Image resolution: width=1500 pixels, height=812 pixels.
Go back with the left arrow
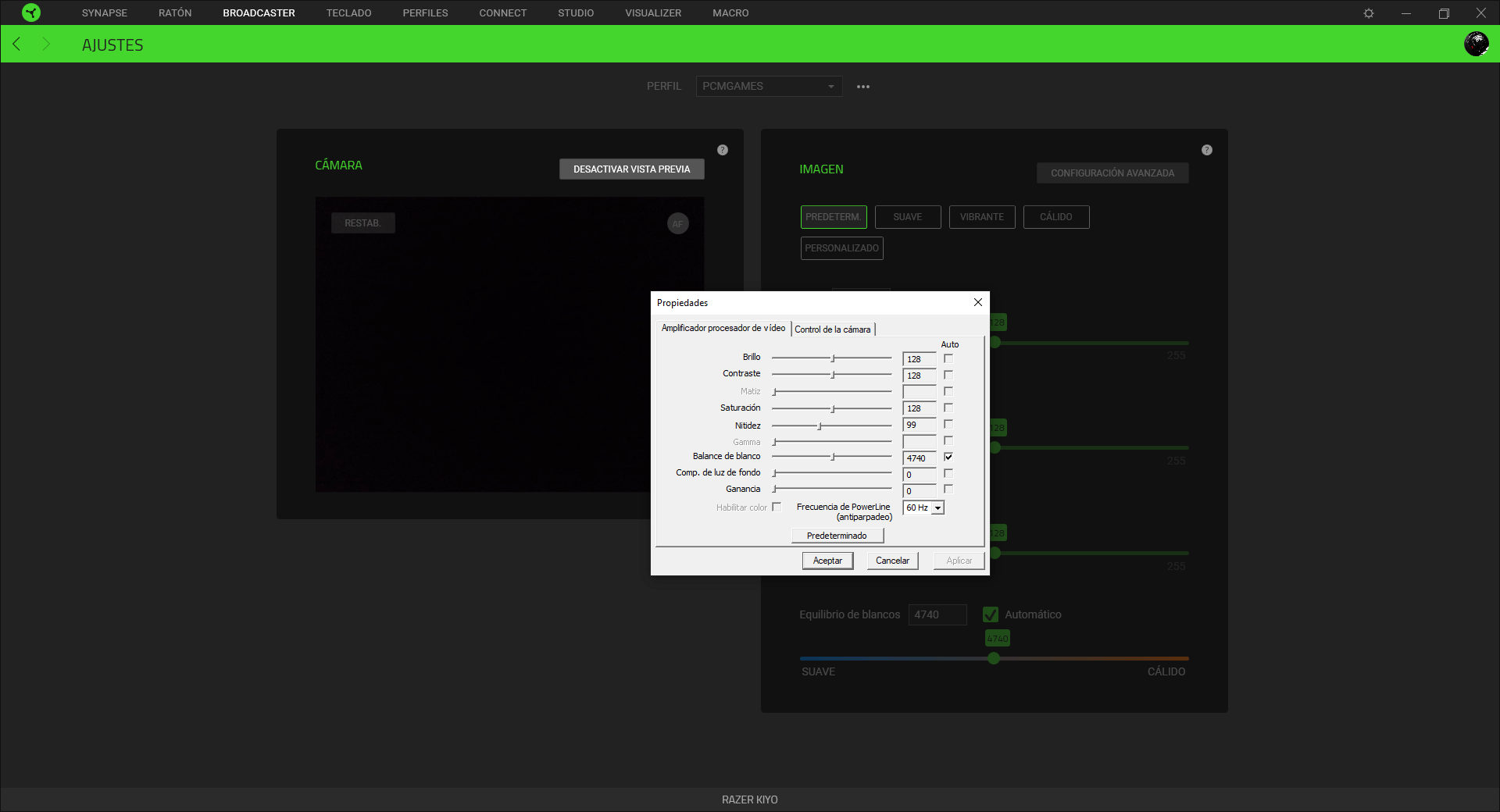pos(16,44)
